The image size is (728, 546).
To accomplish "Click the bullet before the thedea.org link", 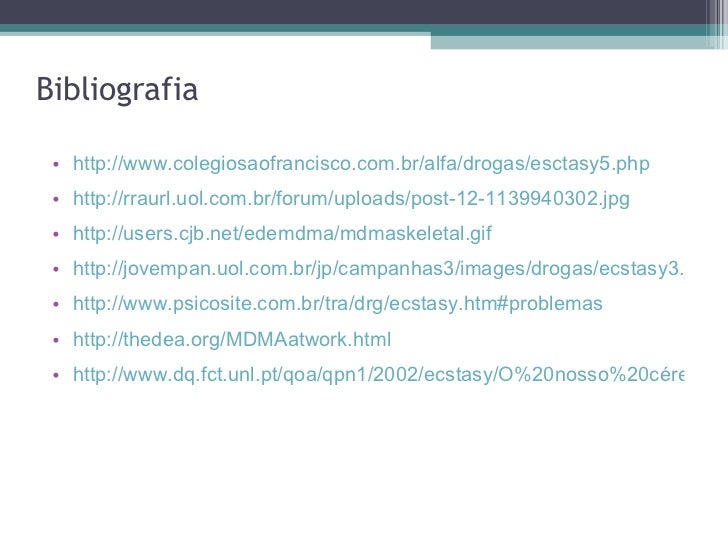I will point(56,340).
